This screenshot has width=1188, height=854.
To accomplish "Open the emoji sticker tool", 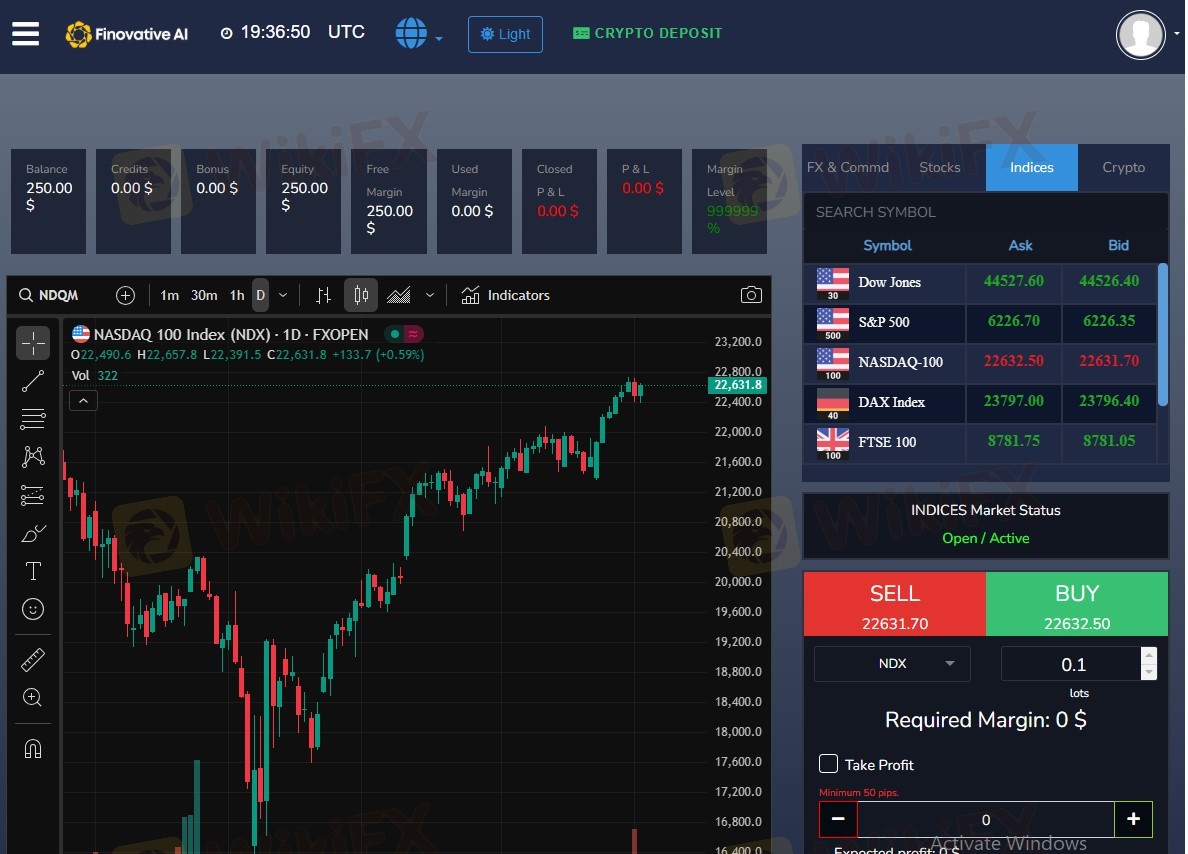I will click(33, 609).
